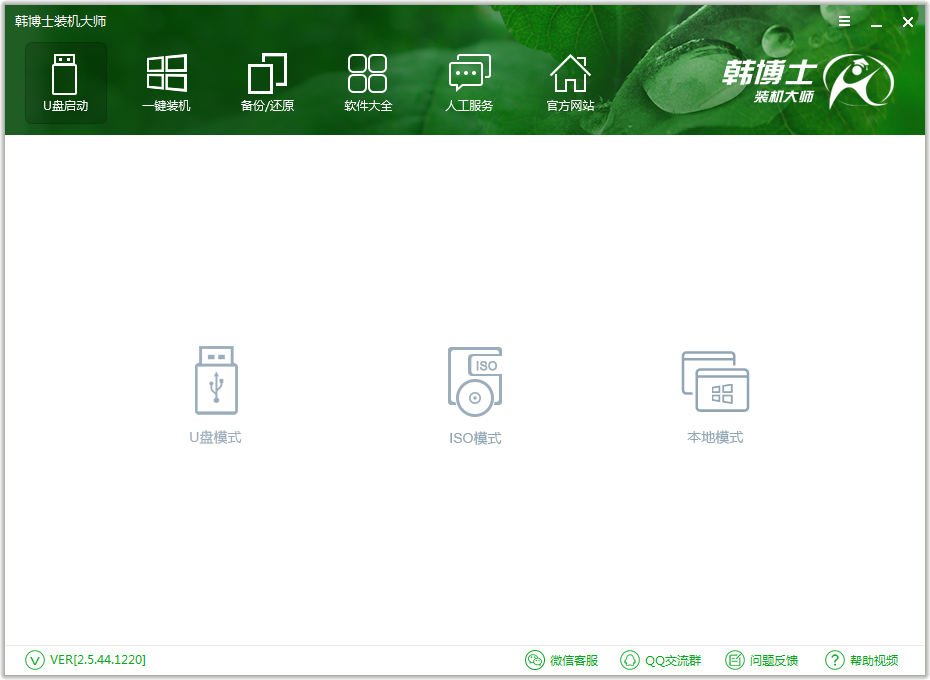Click the 韩博士 装机大师 logo
Viewport: 930px width, 680px height.
pos(808,81)
